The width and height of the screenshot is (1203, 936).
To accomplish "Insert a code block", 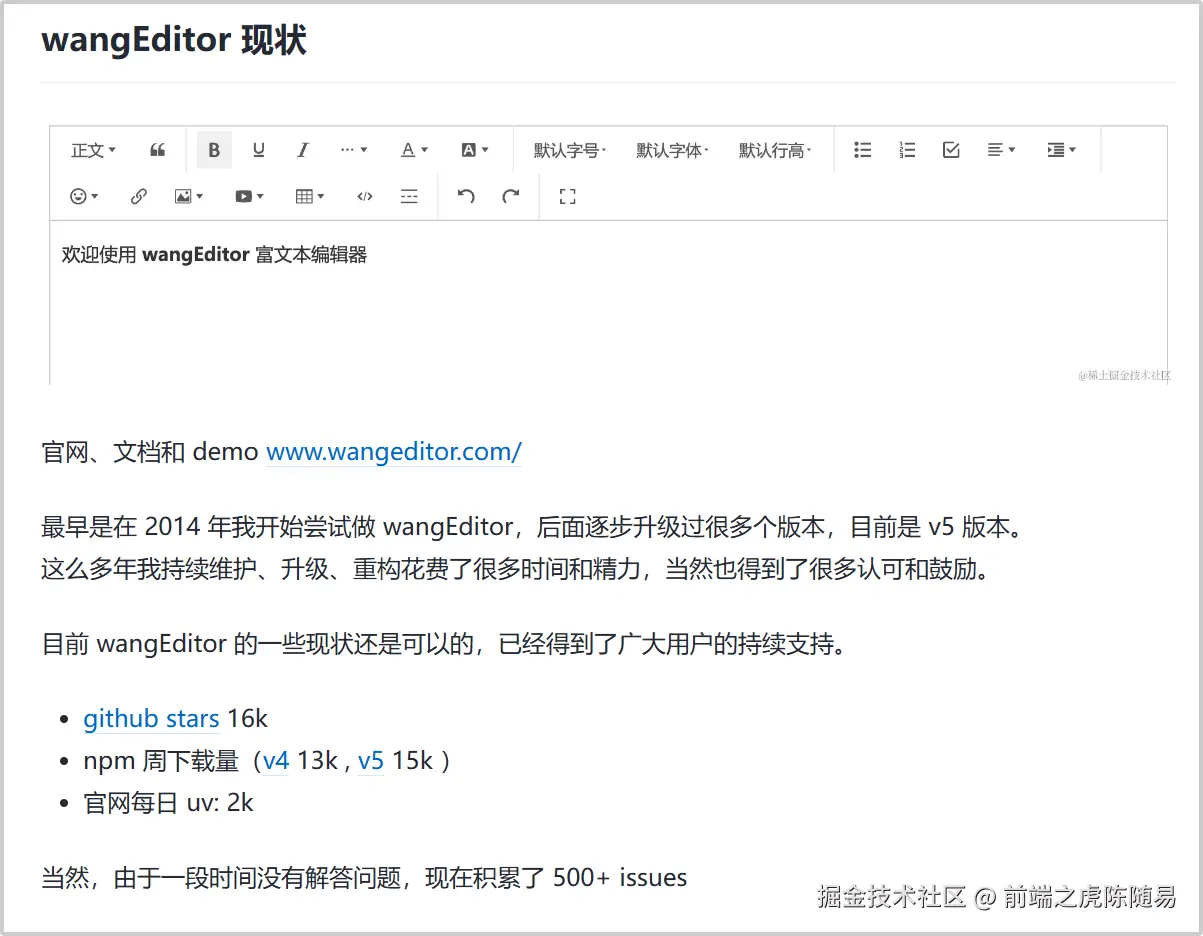I will (x=365, y=196).
